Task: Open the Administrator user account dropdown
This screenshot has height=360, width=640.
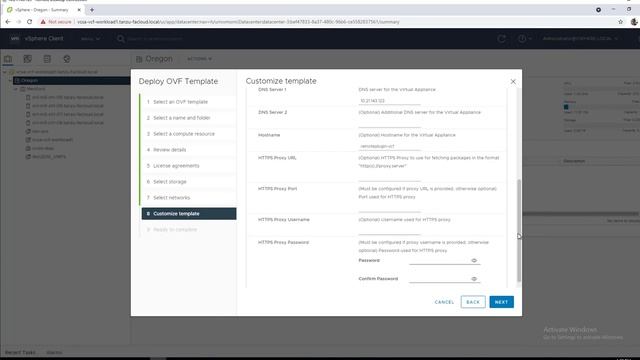Action: (580, 38)
